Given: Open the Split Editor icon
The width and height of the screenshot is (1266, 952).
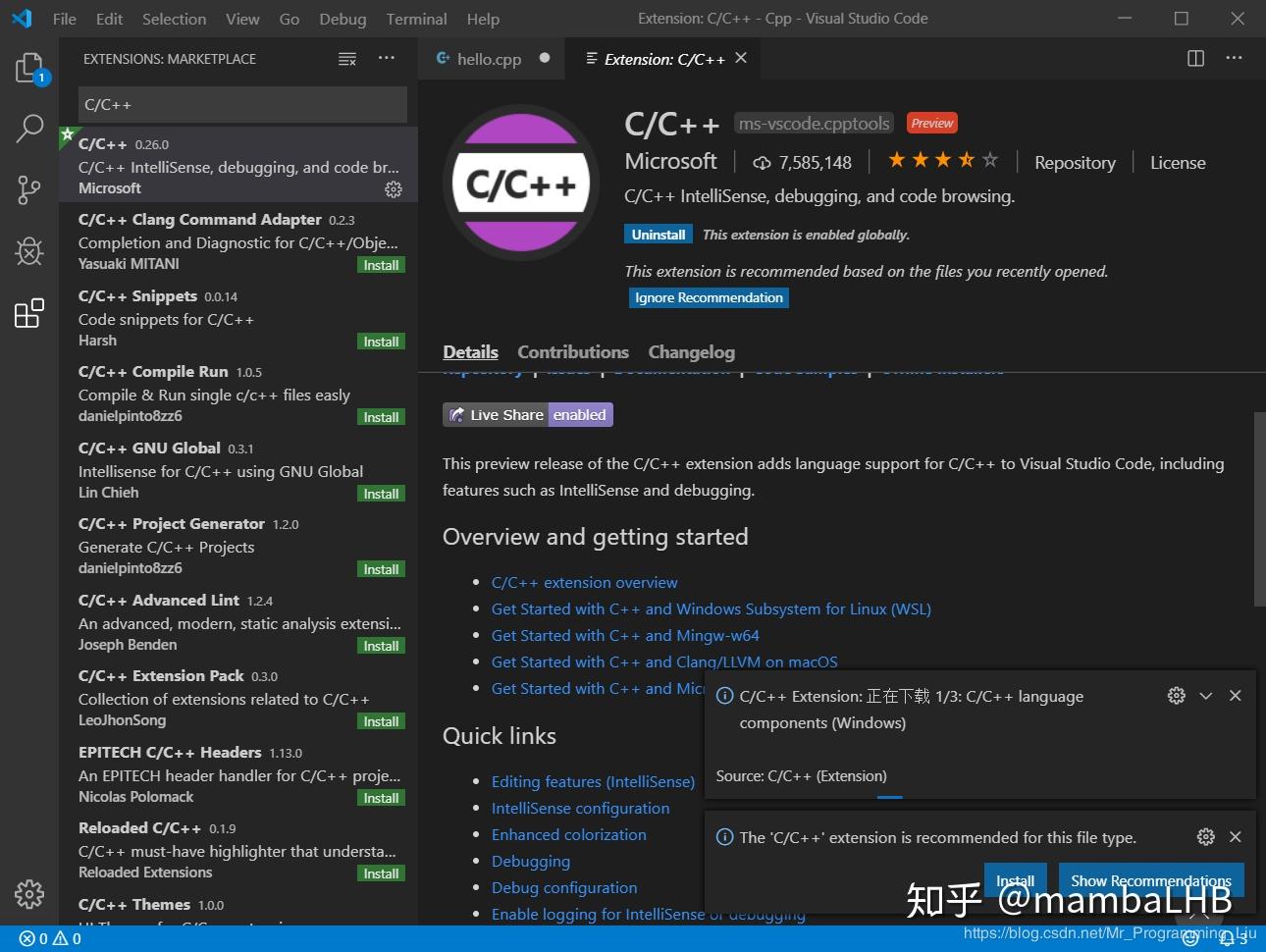Looking at the screenshot, I should click(1195, 59).
